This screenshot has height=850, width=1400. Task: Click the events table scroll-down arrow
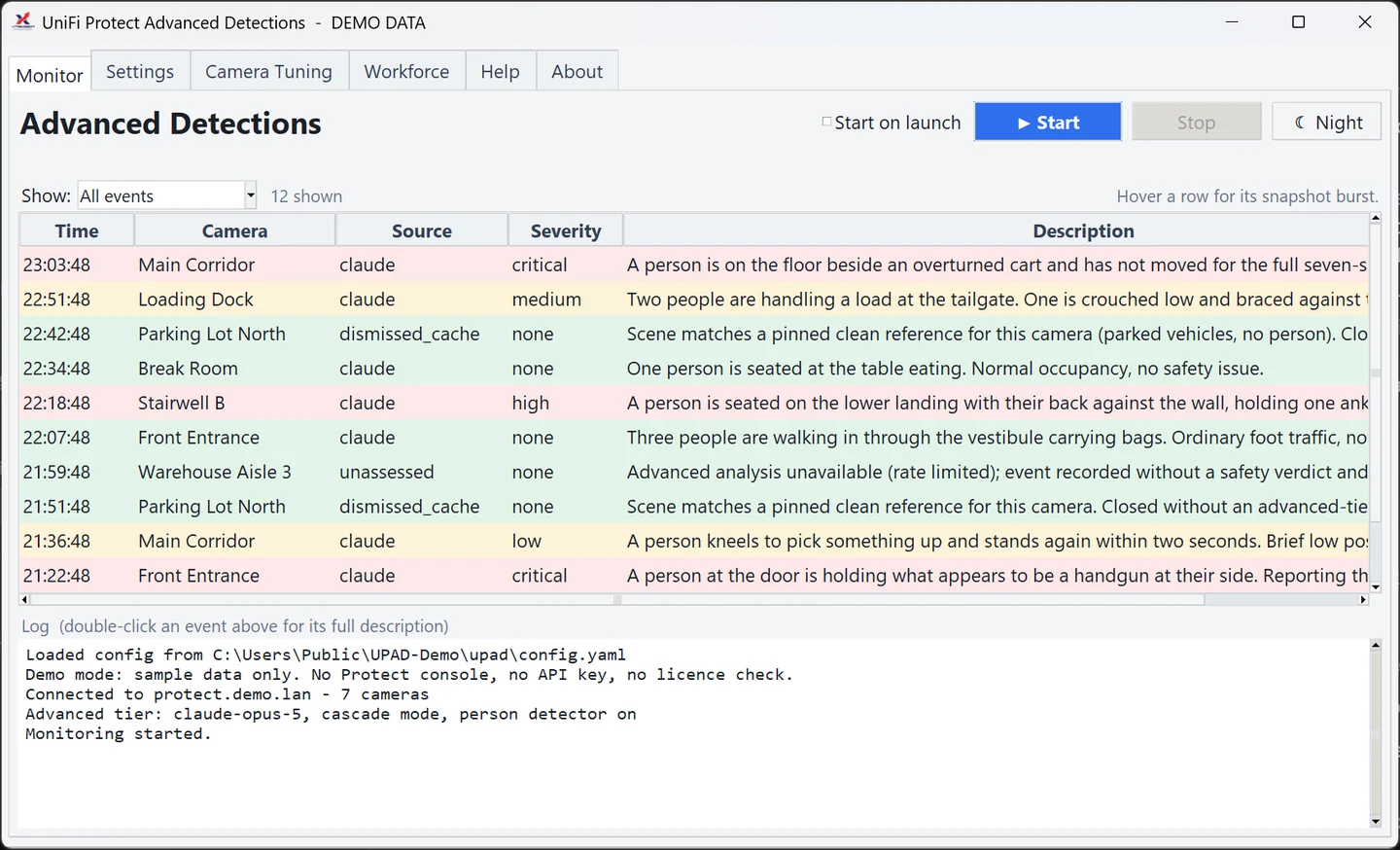pos(1375,587)
